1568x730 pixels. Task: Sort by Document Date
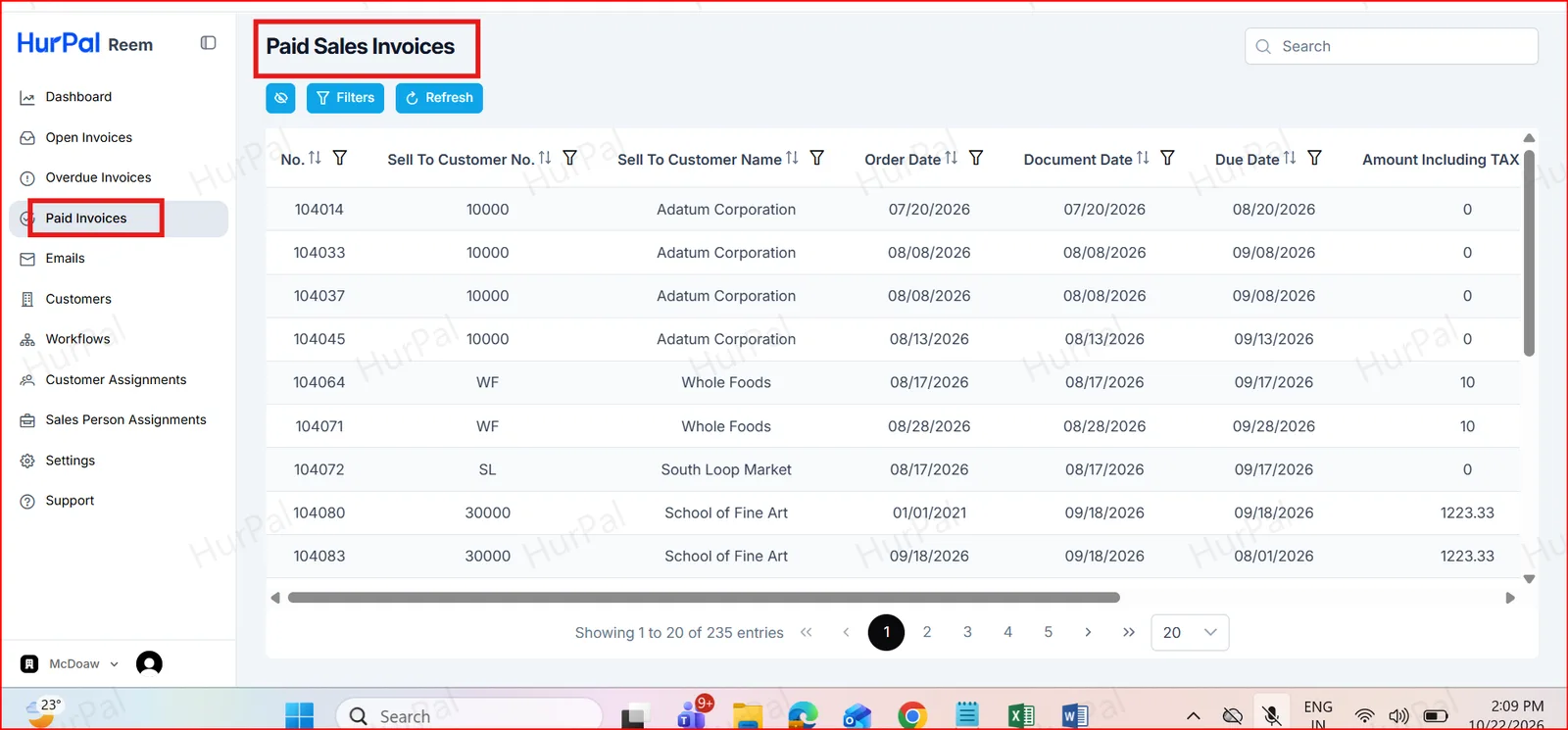[x=1143, y=158]
